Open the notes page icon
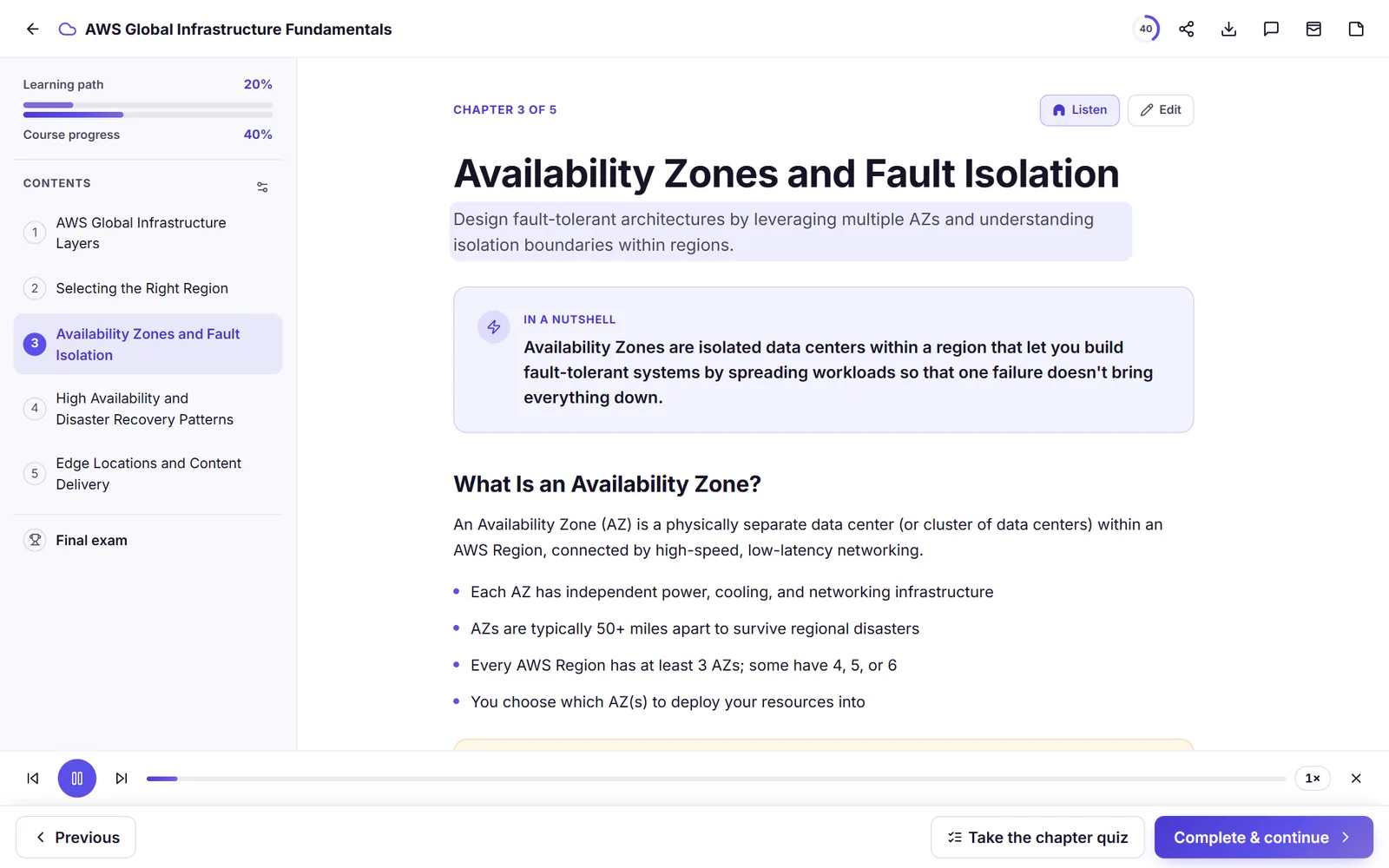This screenshot has height=868, width=1389. tap(1356, 29)
